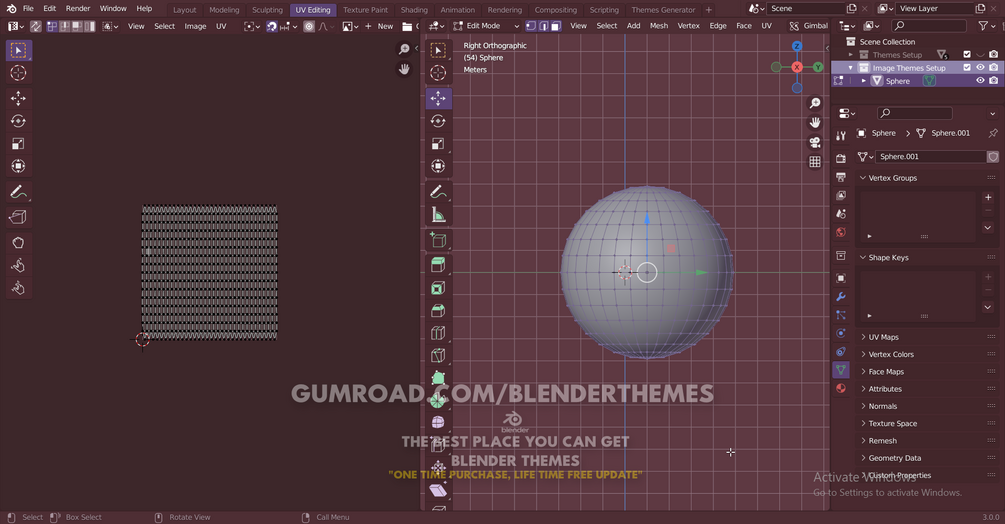Image resolution: width=1005 pixels, height=524 pixels.
Task: Enable face select mode in 3D viewport
Action: 556,26
